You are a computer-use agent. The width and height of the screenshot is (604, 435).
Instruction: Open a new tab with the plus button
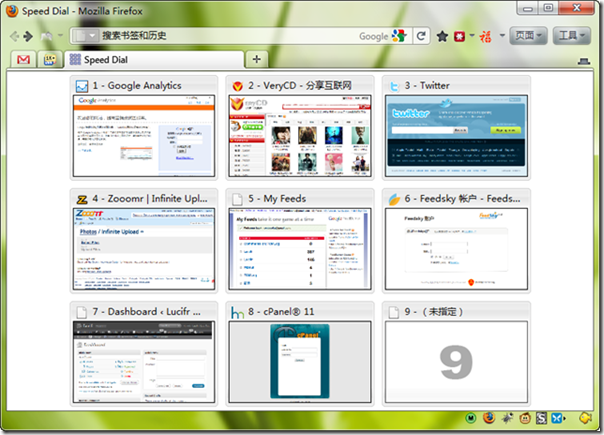[257, 59]
